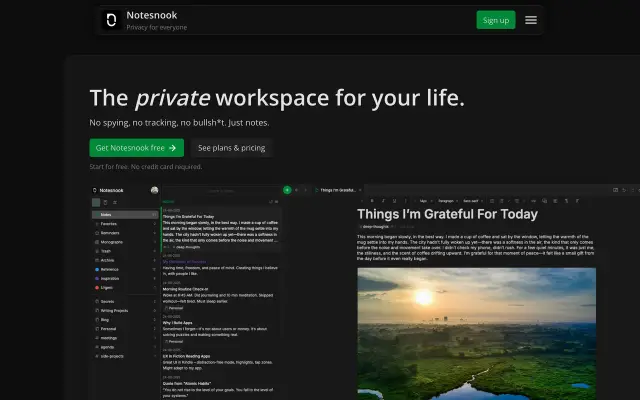Screen dimensions: 640x400
Task: Click the first sidebar tab icon under Notesnook
Action: pos(96,202)
